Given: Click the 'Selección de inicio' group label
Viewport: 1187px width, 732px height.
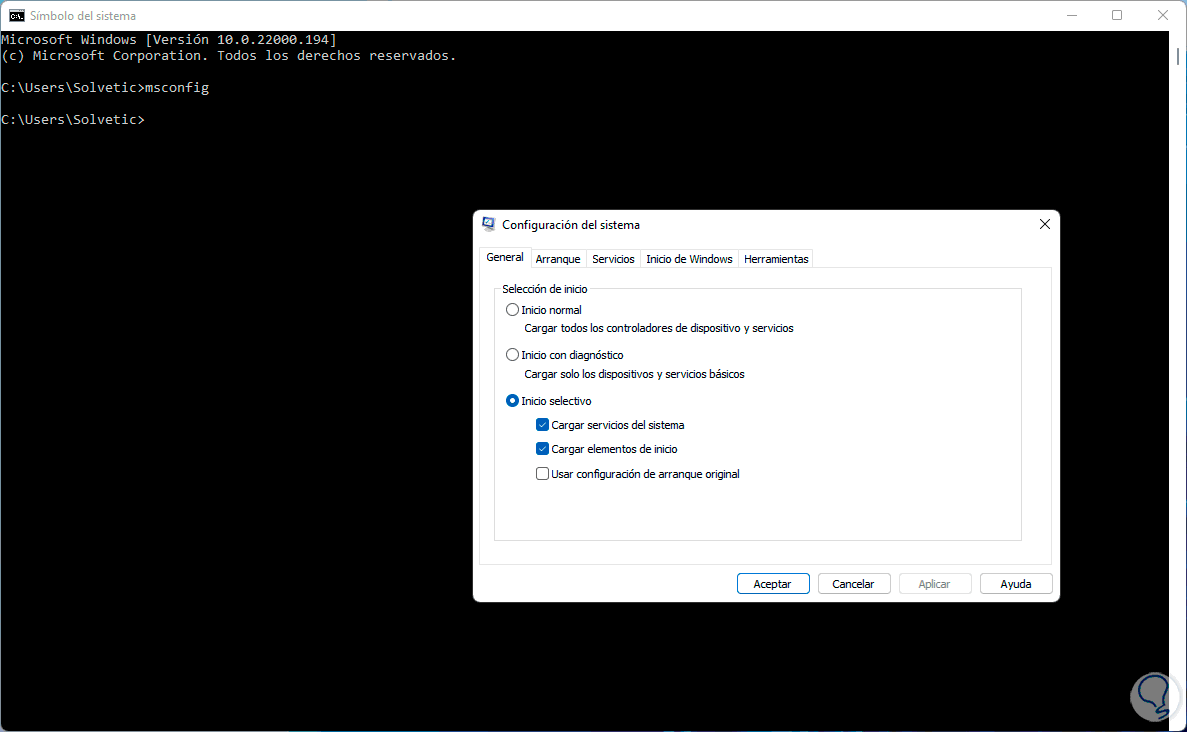Looking at the screenshot, I should point(544,289).
